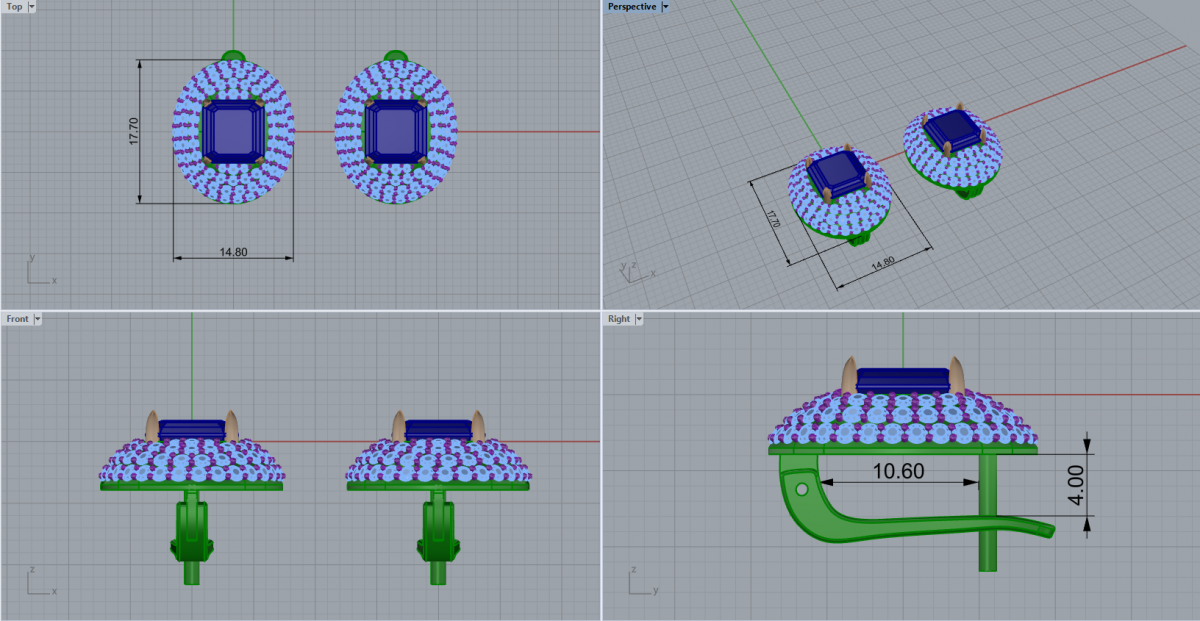The width and height of the screenshot is (1200, 621).
Task: Click the Perspective viewport title label
Action: (632, 6)
